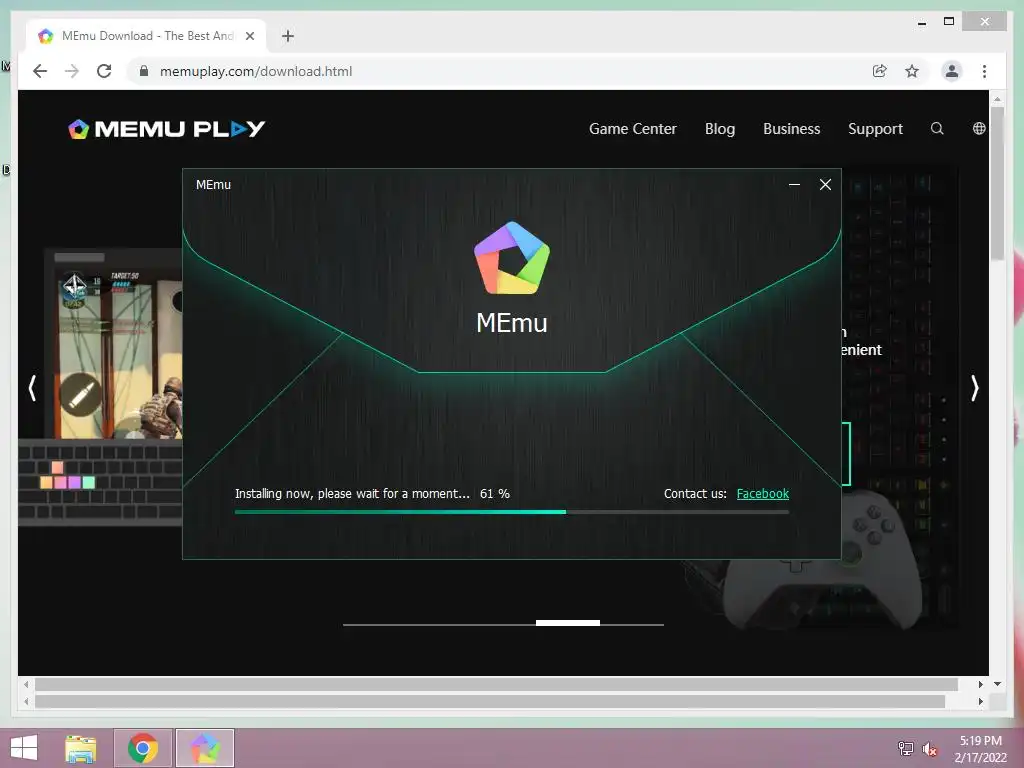Click the network tray icon
Screen dimensions: 1024x768
(x=905, y=748)
